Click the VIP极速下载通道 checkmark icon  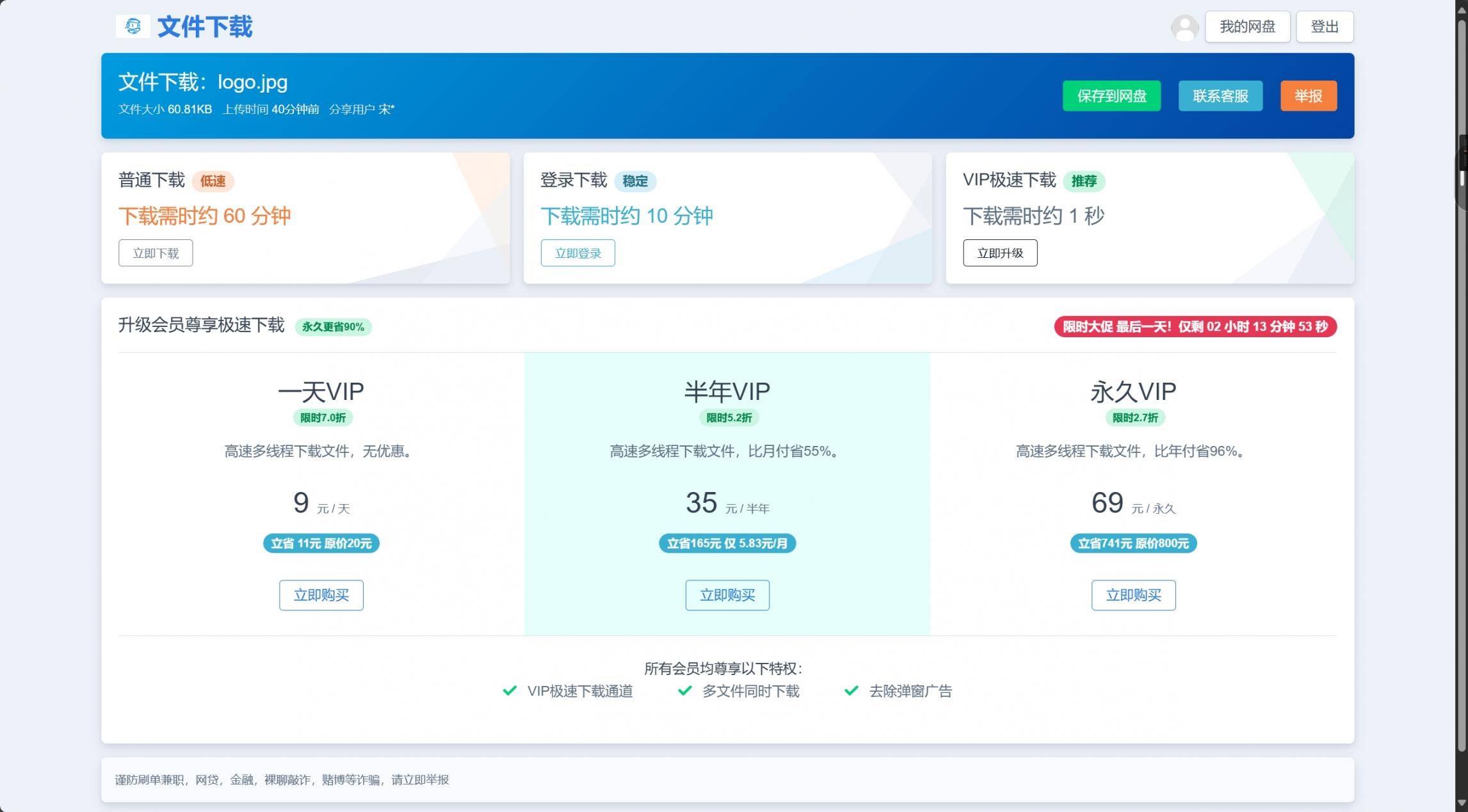pyautogui.click(x=510, y=690)
